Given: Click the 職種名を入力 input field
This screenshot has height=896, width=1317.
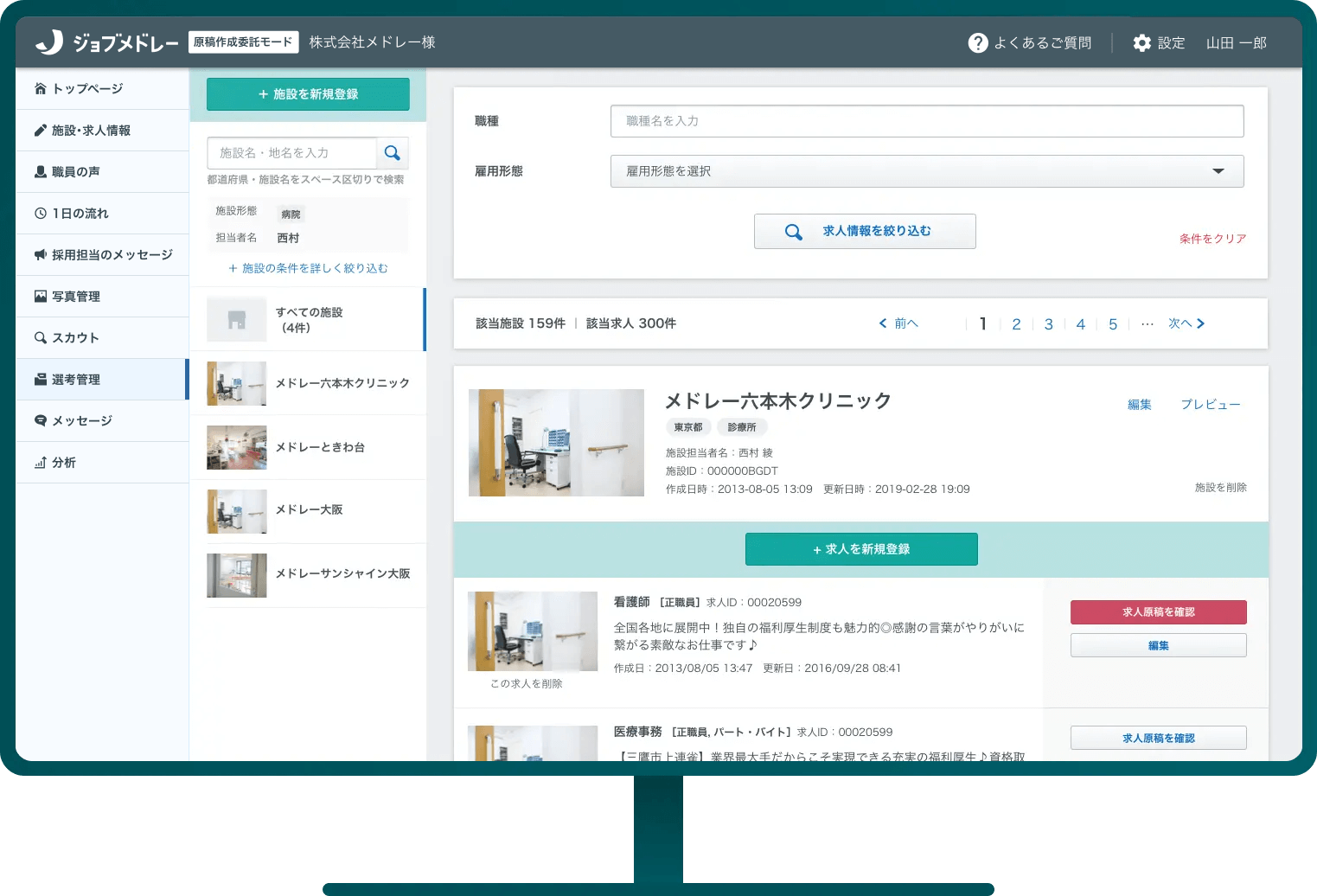Looking at the screenshot, I should [926, 121].
